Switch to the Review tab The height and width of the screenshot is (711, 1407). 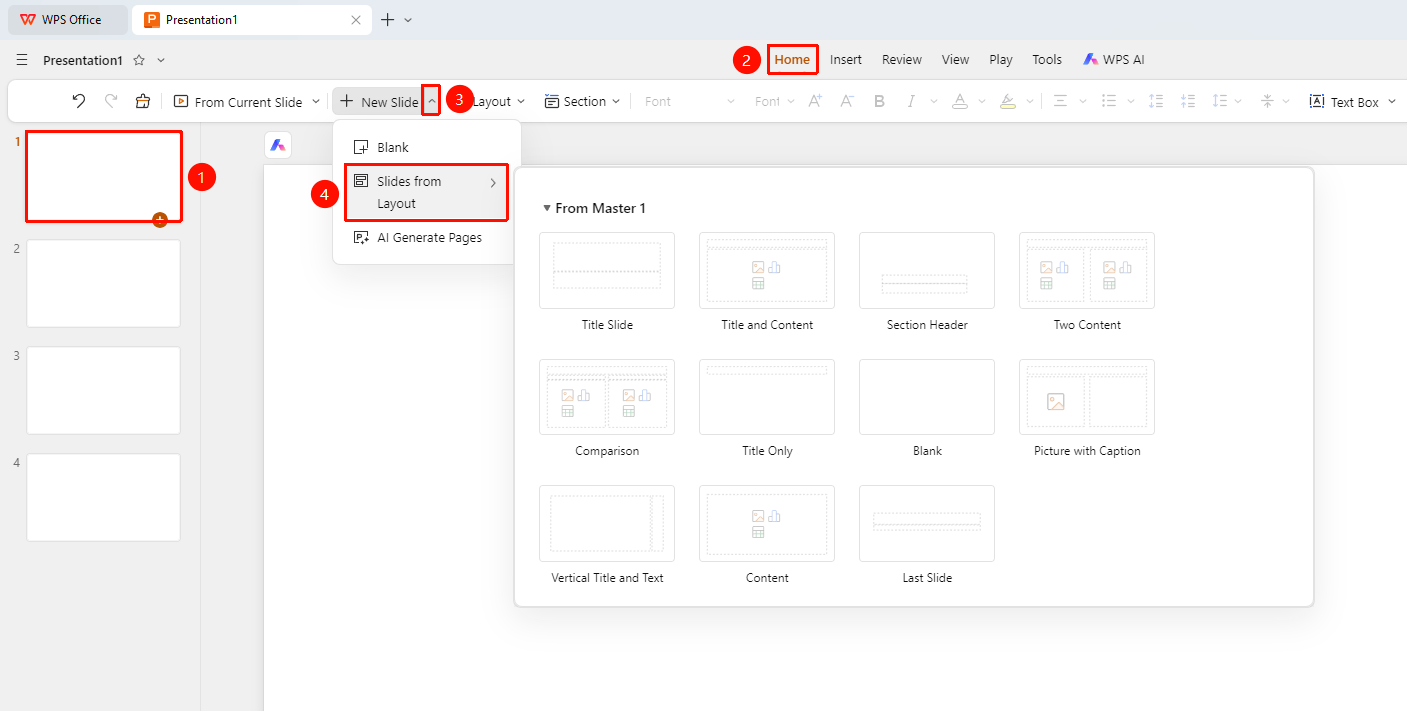902,60
